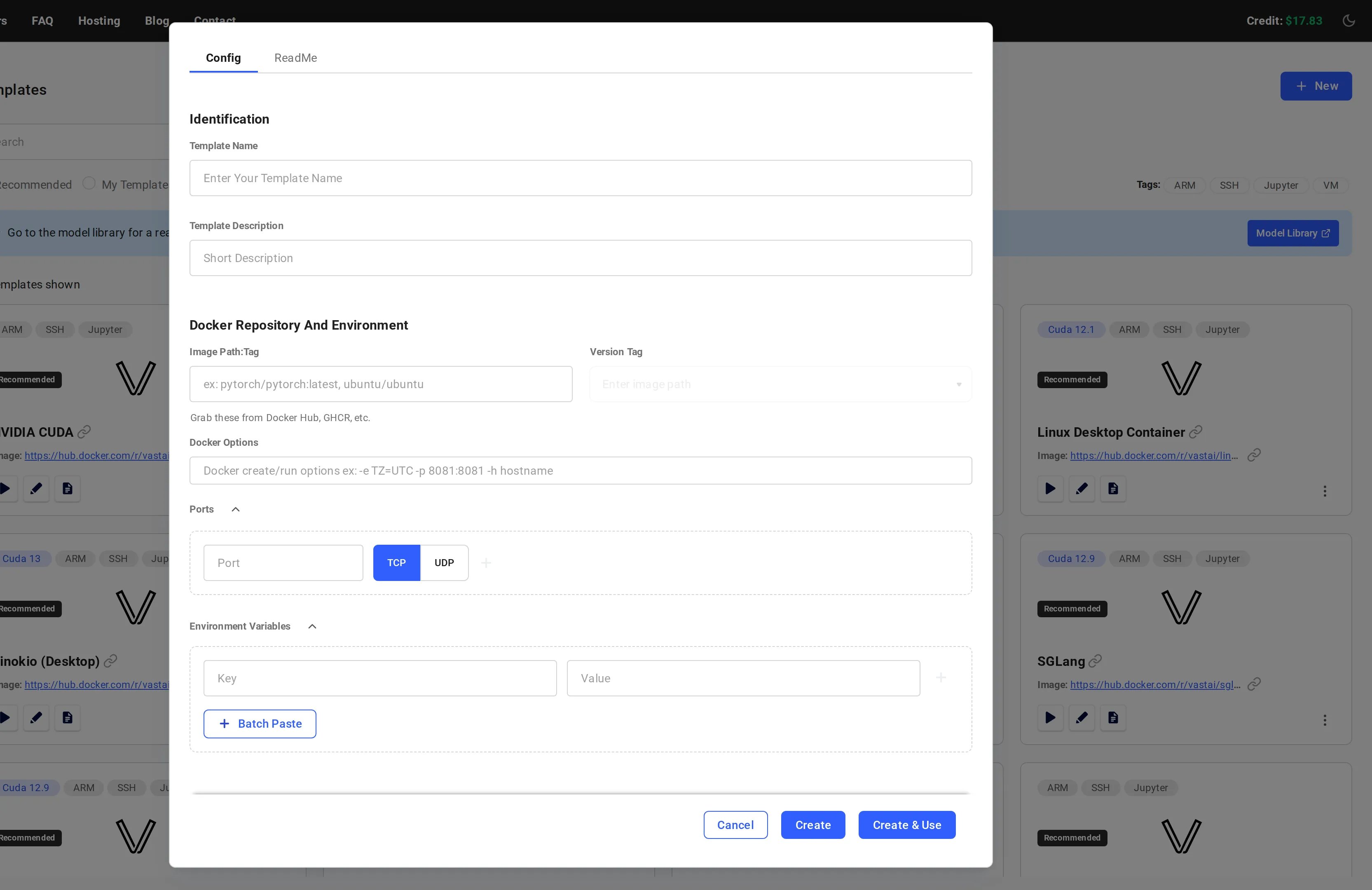Copy SGLang image link icon

pos(1254,684)
